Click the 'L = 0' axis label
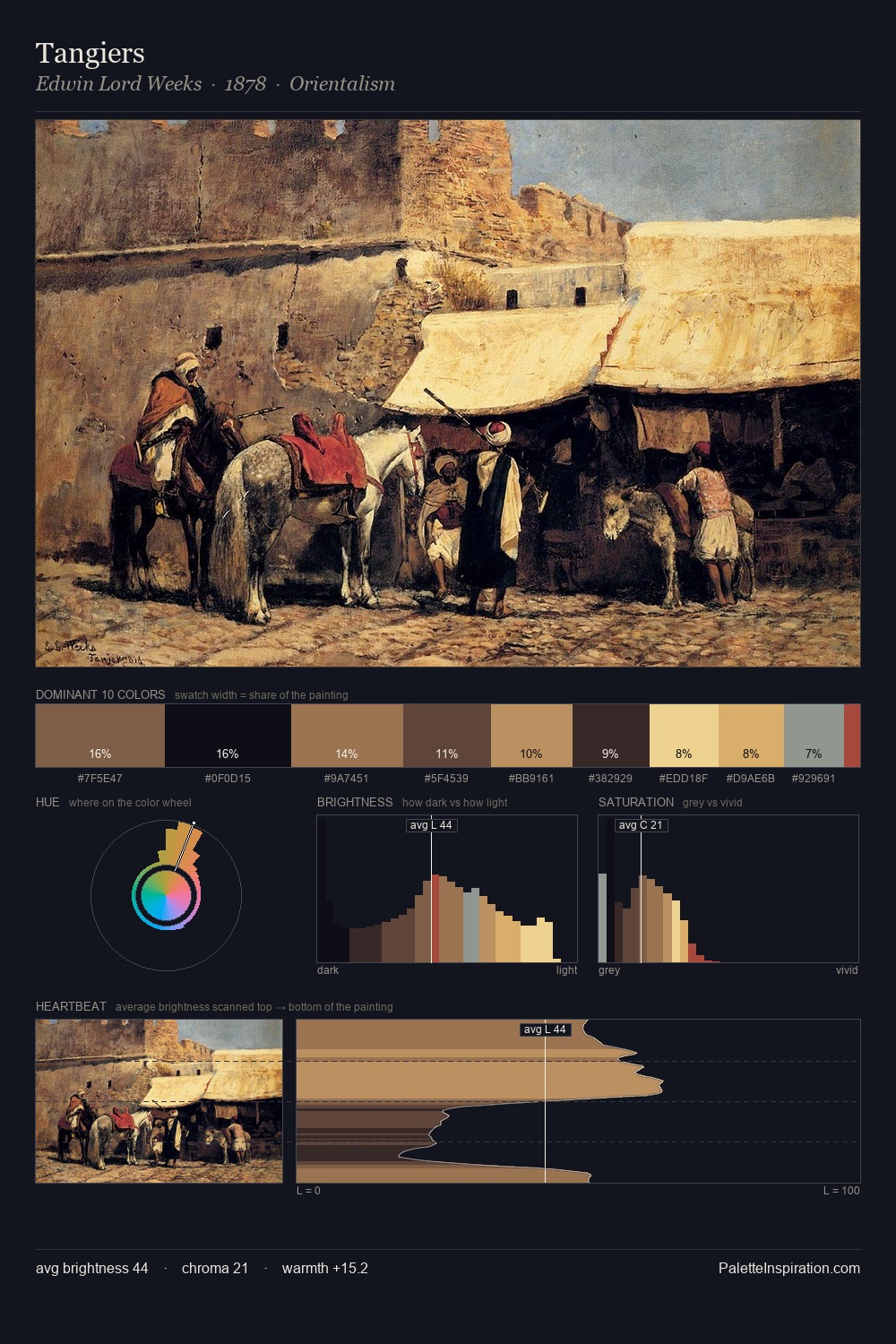Viewport: 896px width, 1344px height. pos(308,1191)
